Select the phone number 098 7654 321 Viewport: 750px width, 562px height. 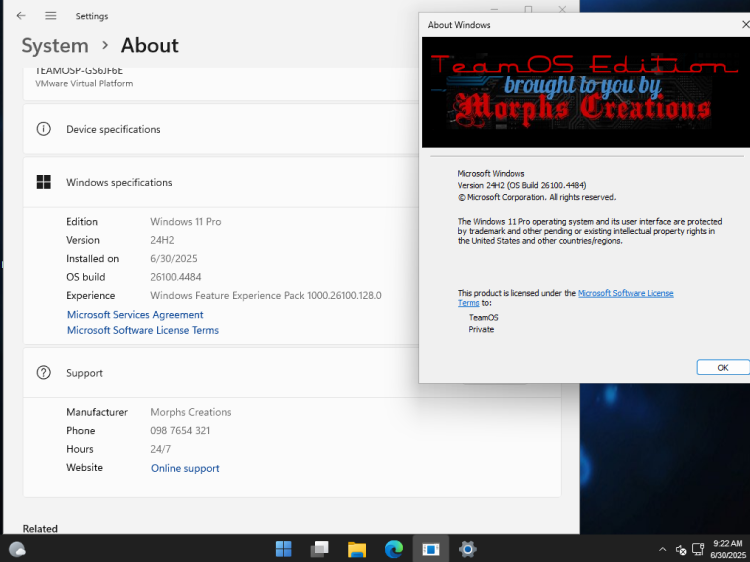[x=180, y=430]
